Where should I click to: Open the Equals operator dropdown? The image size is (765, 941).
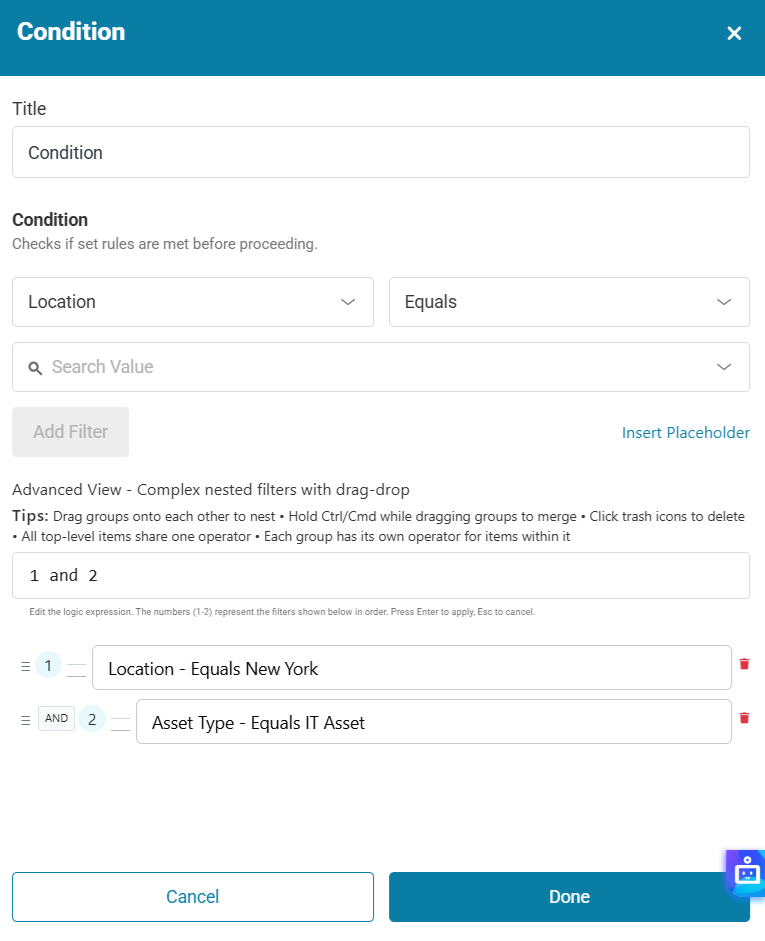569,302
